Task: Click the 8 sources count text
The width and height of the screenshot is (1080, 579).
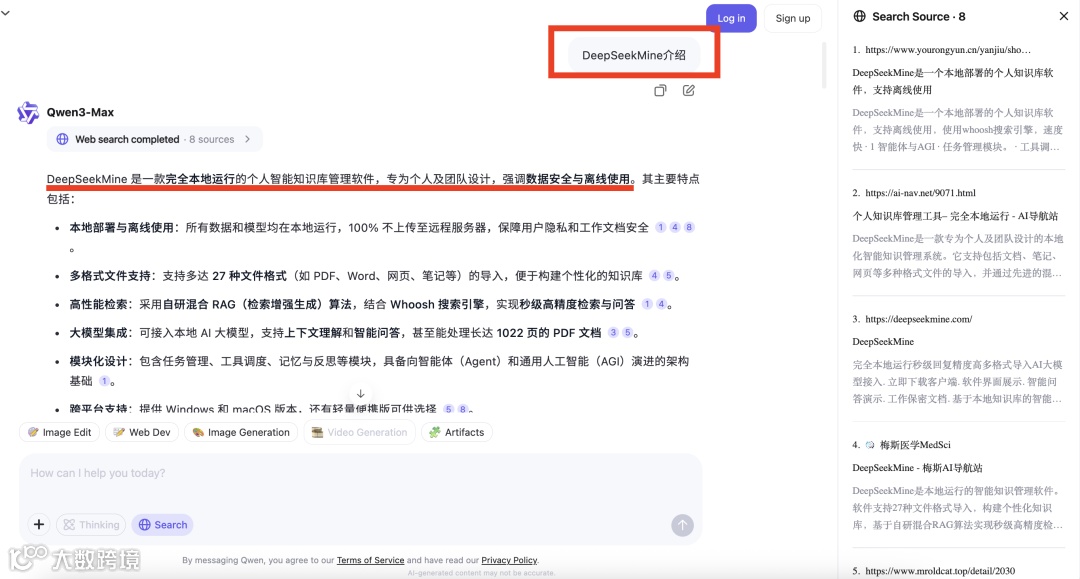Action: click(211, 139)
